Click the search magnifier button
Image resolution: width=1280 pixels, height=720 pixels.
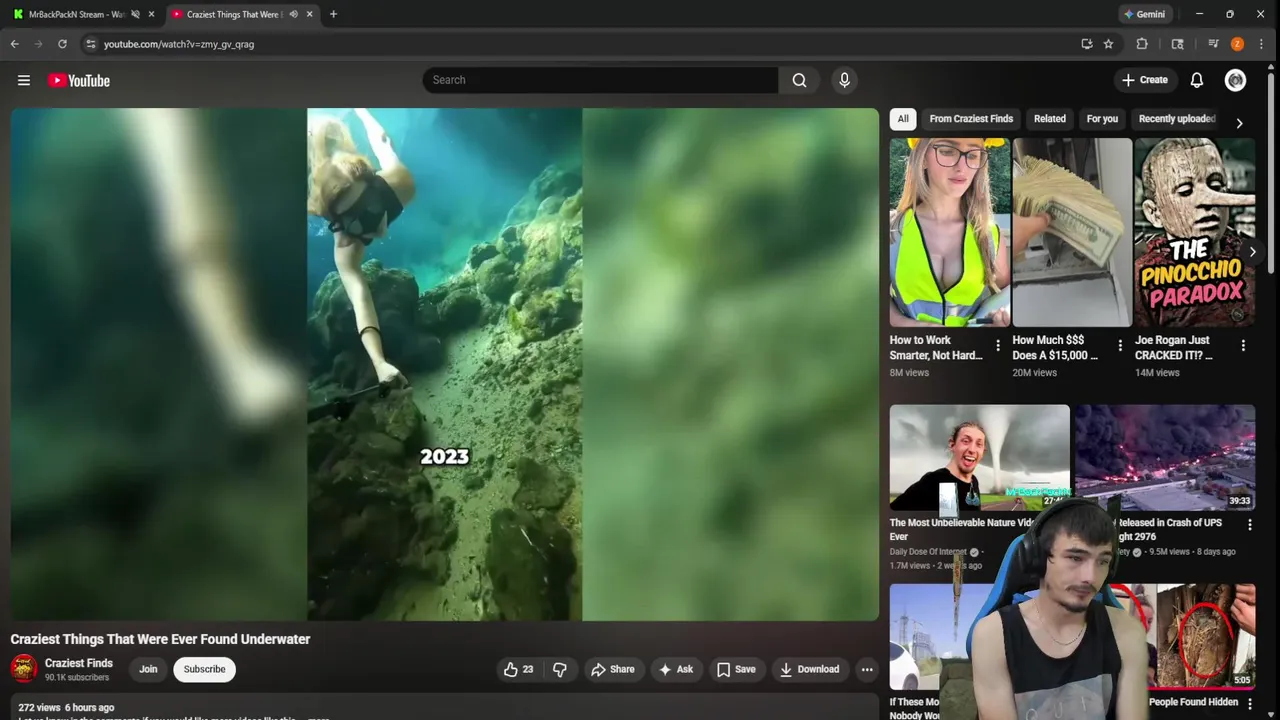(x=799, y=80)
